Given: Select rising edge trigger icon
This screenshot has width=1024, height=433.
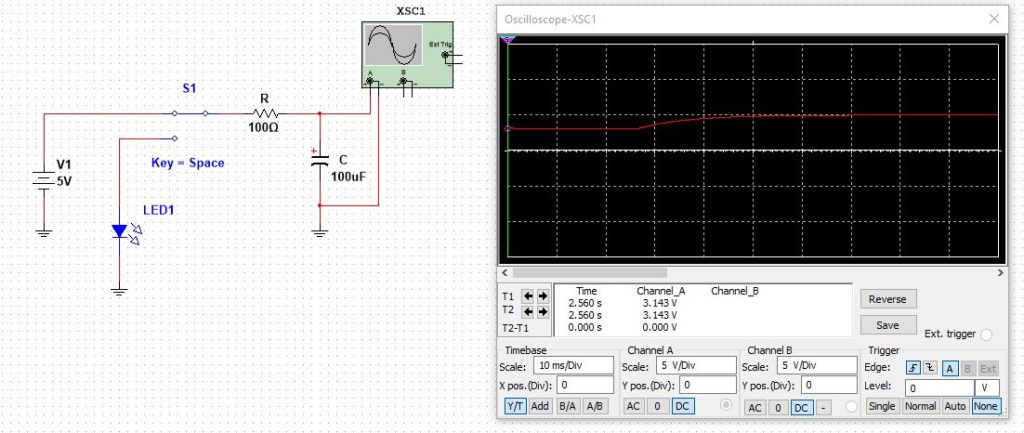Looking at the screenshot, I should (x=913, y=368).
